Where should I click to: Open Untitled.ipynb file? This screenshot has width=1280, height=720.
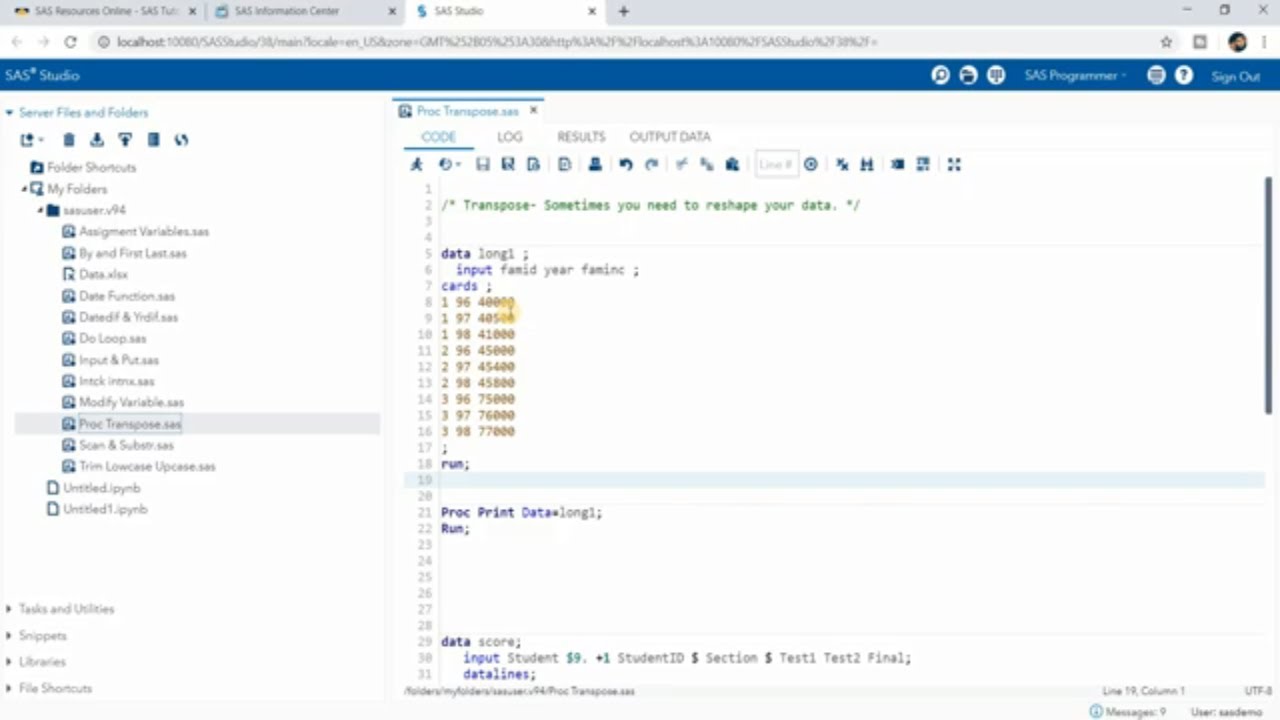[101, 488]
